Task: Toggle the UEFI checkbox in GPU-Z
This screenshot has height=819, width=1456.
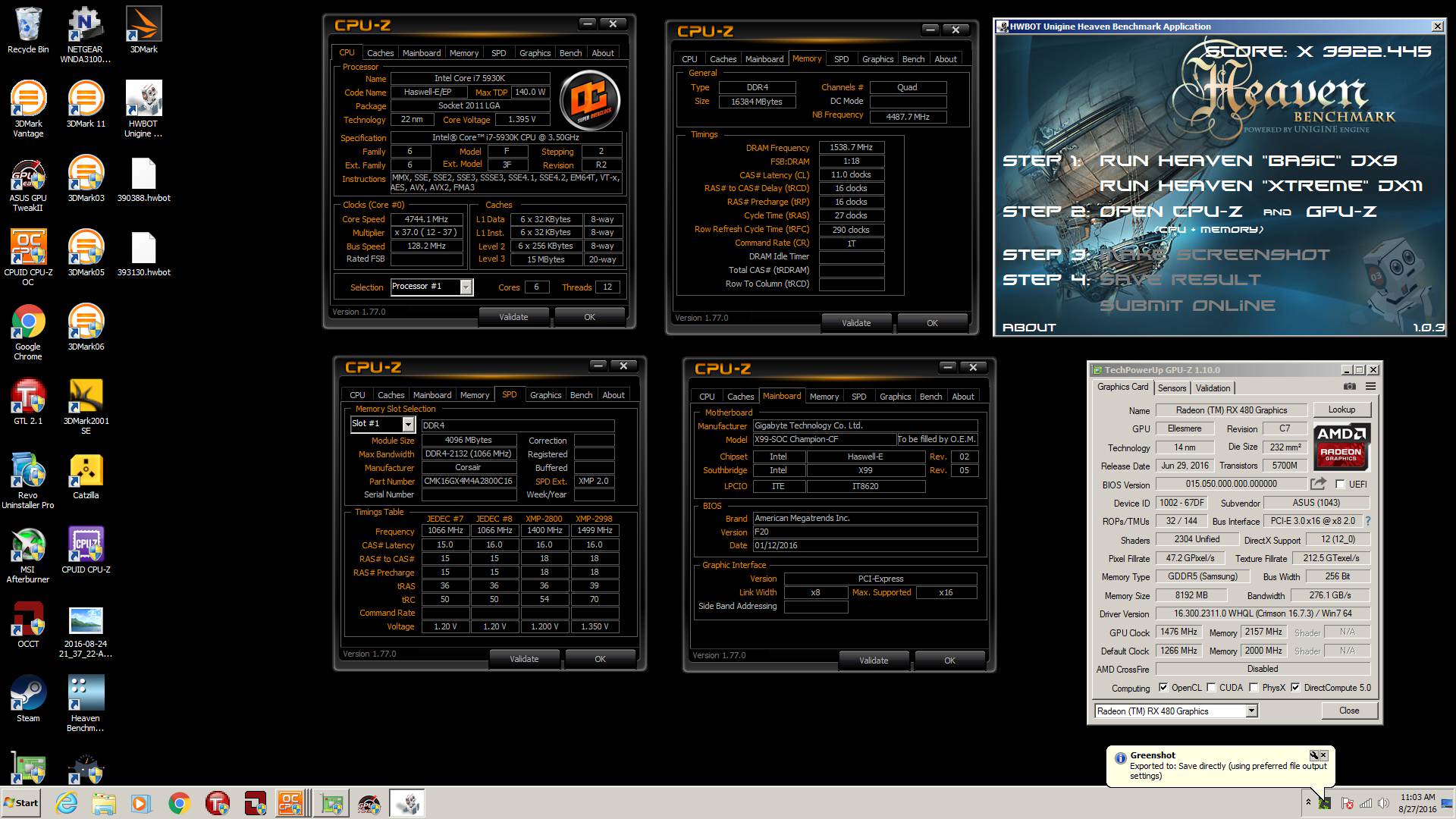Action: click(x=1340, y=484)
